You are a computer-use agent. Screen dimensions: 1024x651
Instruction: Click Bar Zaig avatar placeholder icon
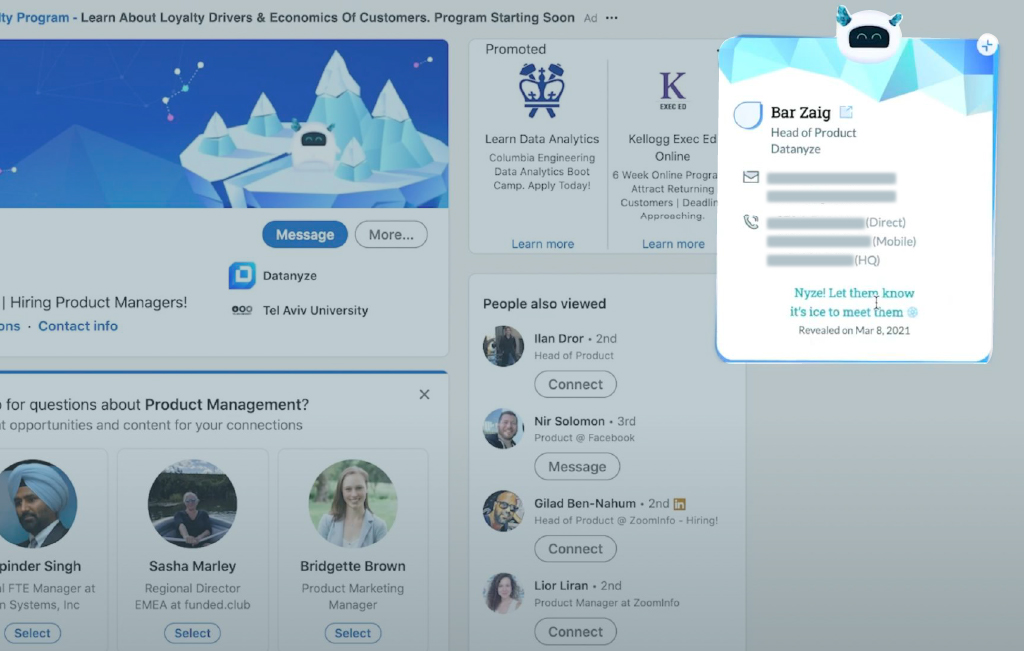point(748,116)
